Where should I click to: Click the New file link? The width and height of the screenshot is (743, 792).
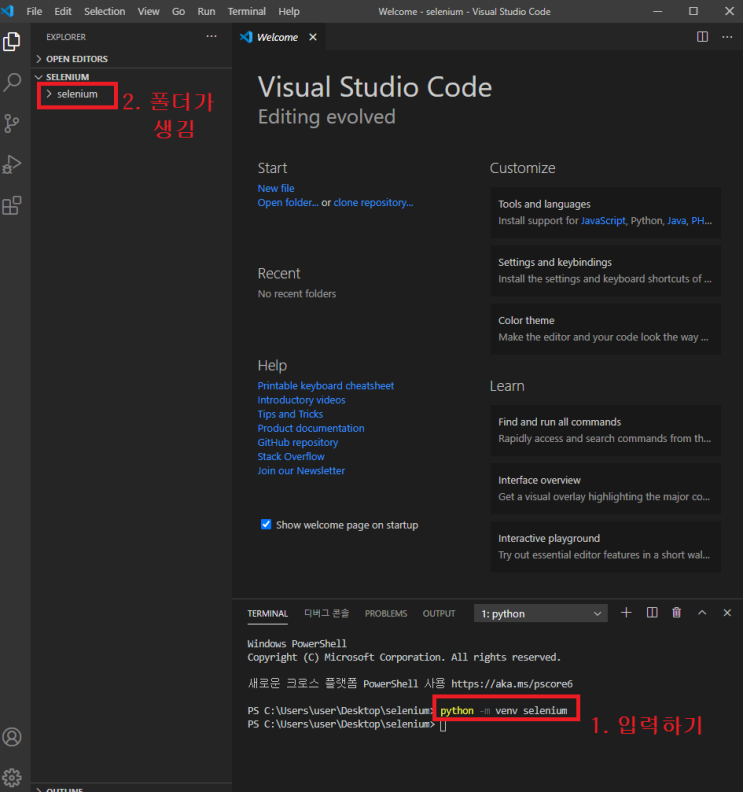point(276,188)
